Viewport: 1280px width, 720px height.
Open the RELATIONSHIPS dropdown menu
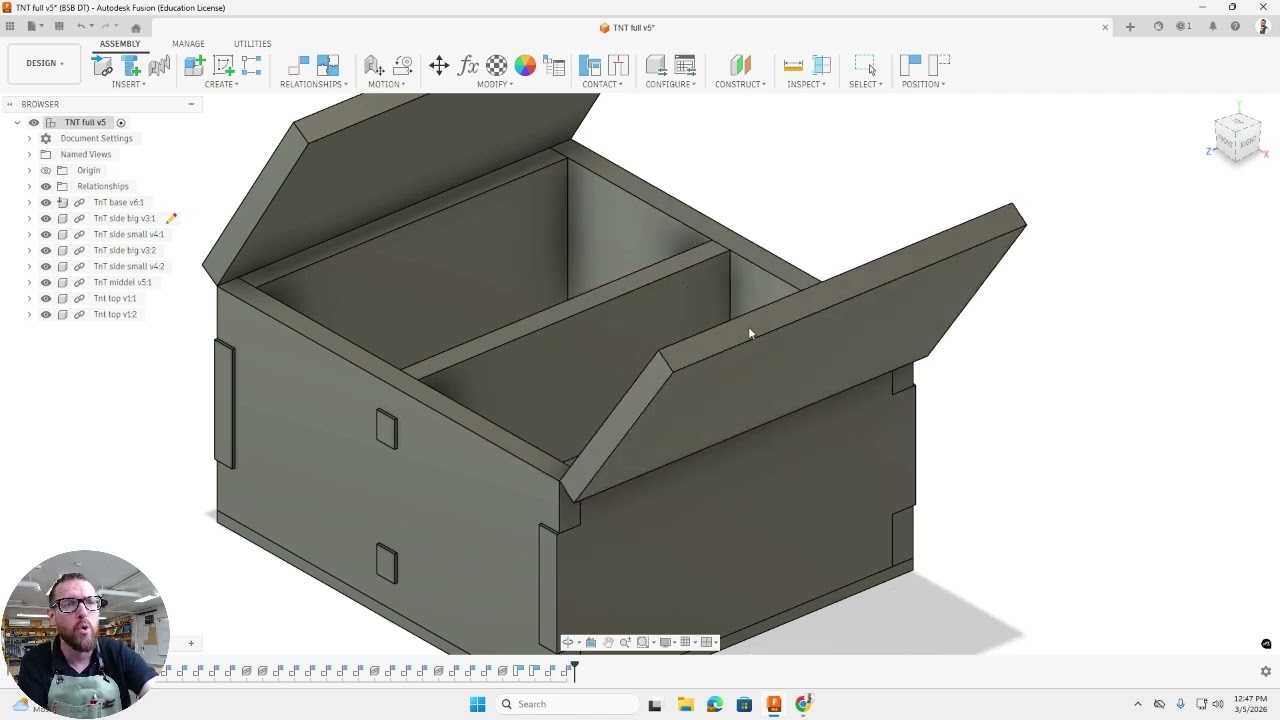click(314, 84)
